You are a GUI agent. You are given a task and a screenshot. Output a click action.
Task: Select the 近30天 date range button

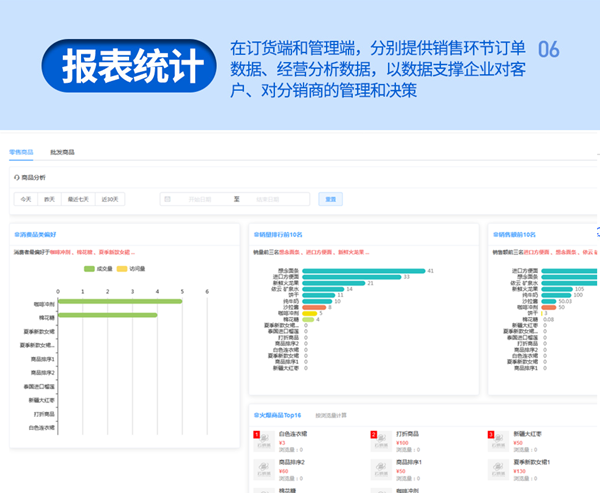pos(110,199)
